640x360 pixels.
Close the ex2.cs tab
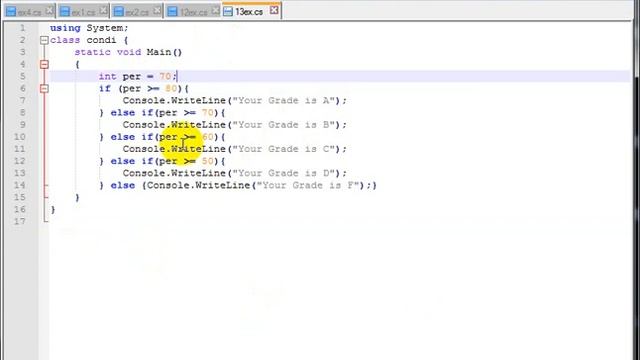coord(157,11)
